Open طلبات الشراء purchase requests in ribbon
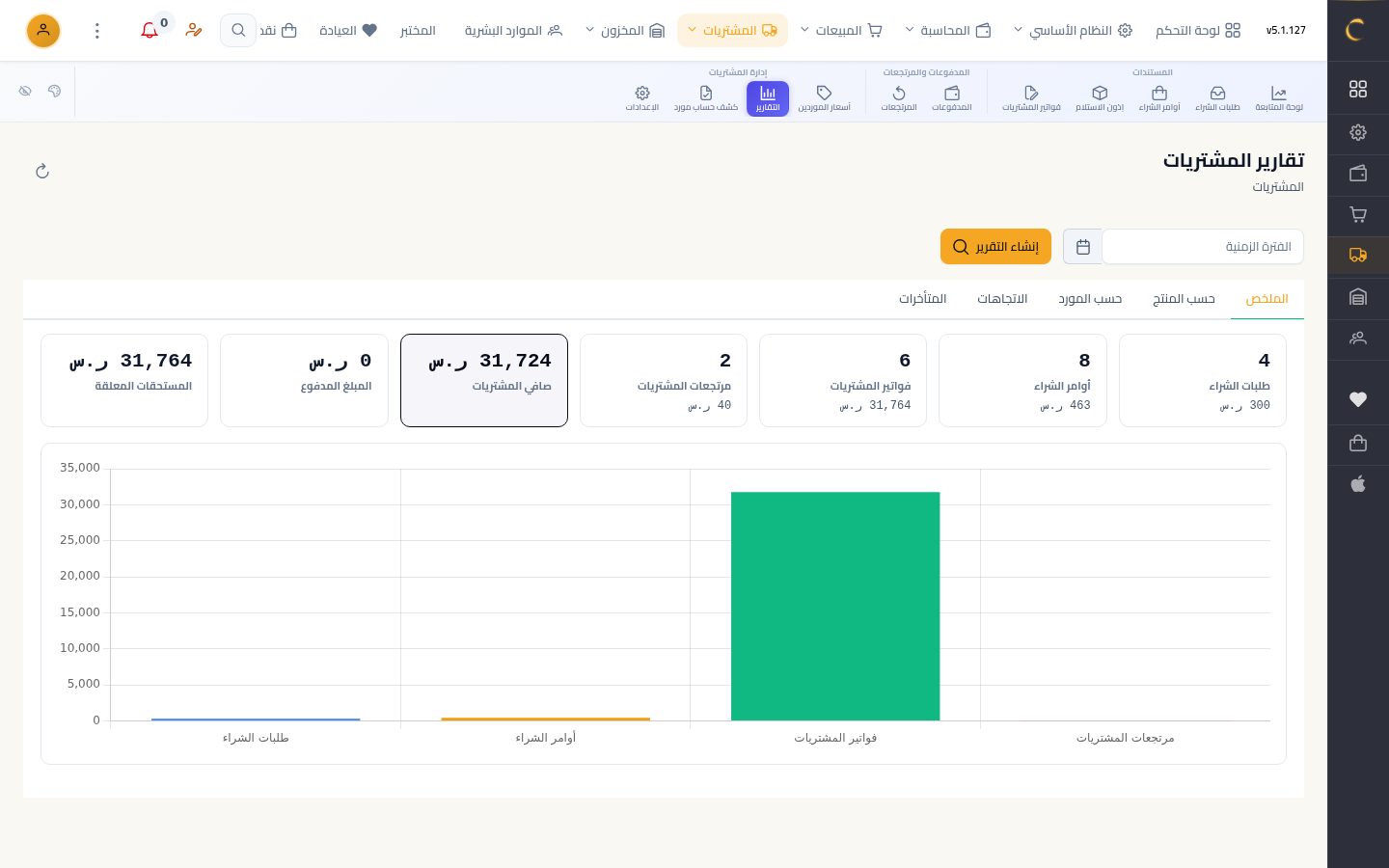 (x=1217, y=98)
